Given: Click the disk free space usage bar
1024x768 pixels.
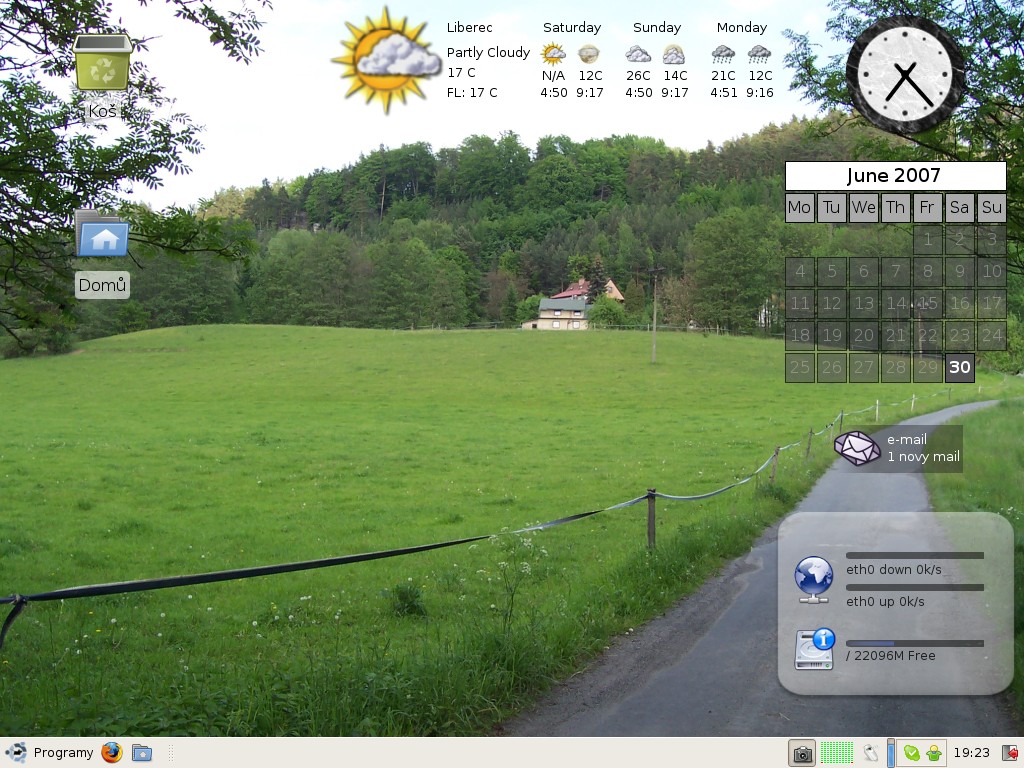Looking at the screenshot, I should pos(914,643).
